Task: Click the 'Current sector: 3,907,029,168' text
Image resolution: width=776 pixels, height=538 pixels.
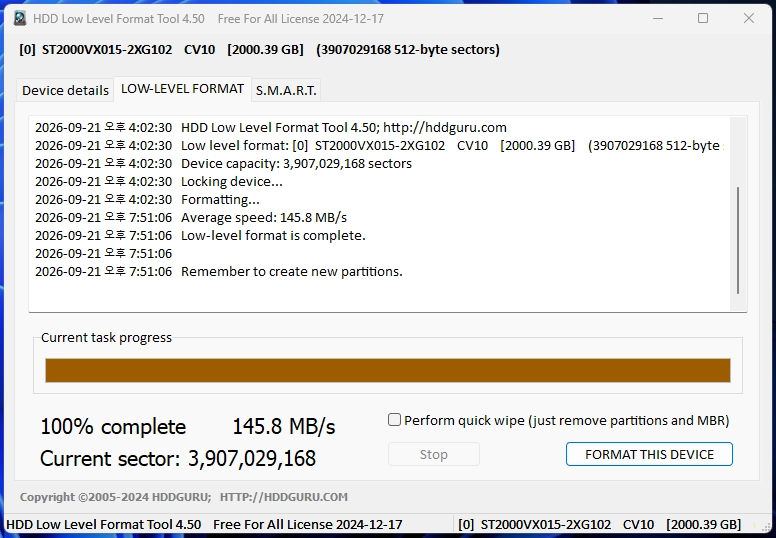Action: [178, 458]
